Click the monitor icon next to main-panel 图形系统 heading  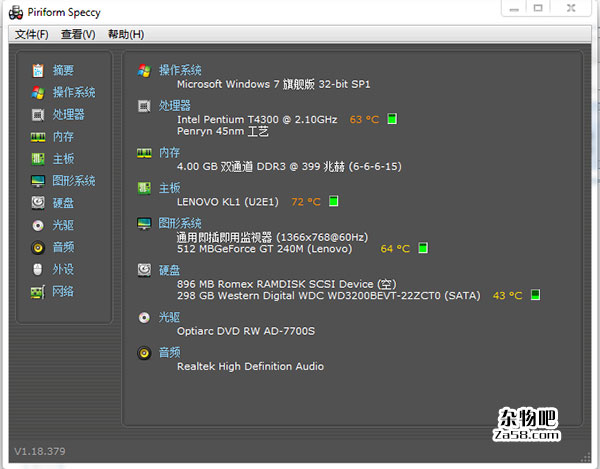(144, 223)
